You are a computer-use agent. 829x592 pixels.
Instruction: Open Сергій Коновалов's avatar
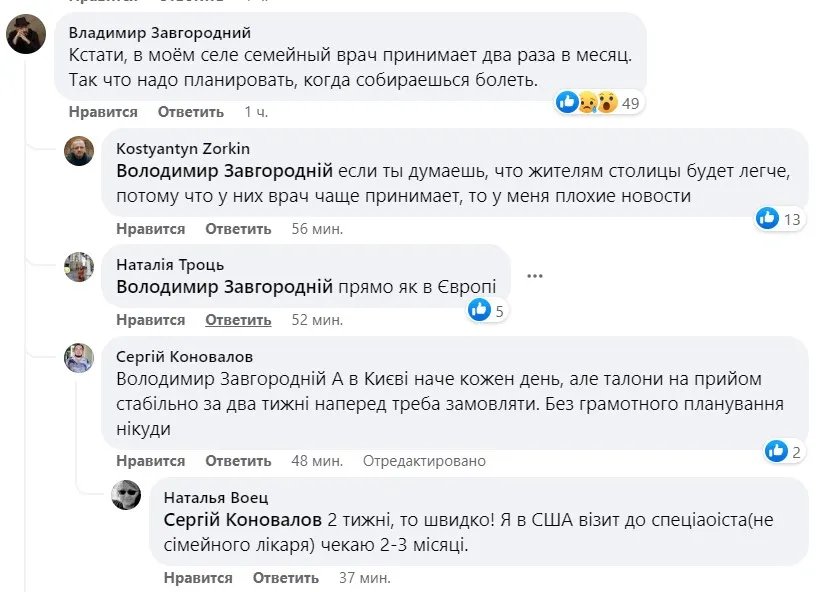click(x=79, y=357)
